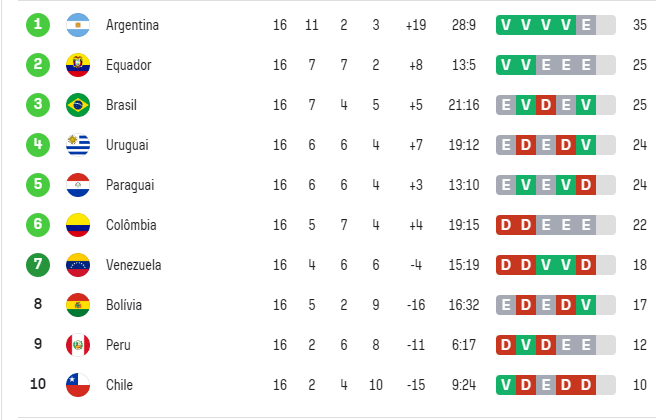672x420 pixels.
Task: Click the Uruguai flag icon
Action: [78, 145]
